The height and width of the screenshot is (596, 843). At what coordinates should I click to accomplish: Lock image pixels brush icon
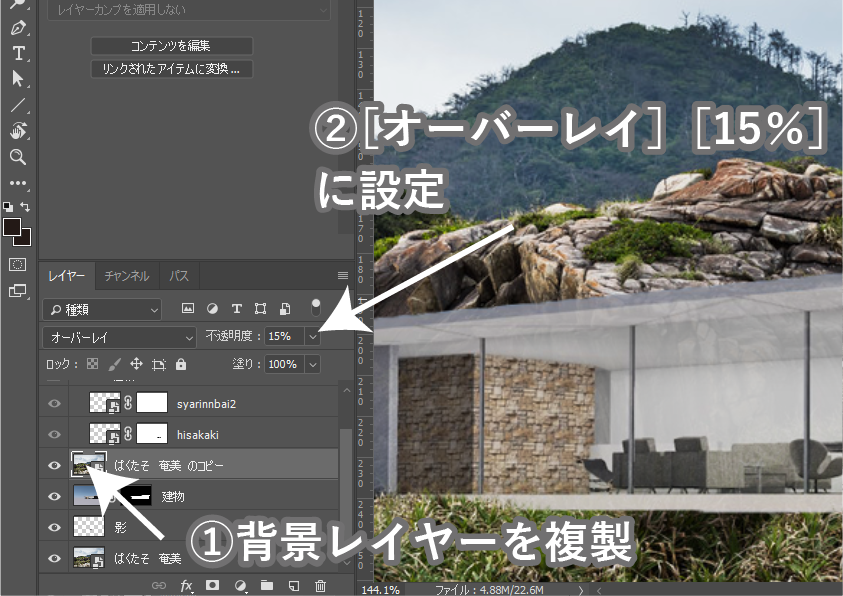(x=114, y=364)
